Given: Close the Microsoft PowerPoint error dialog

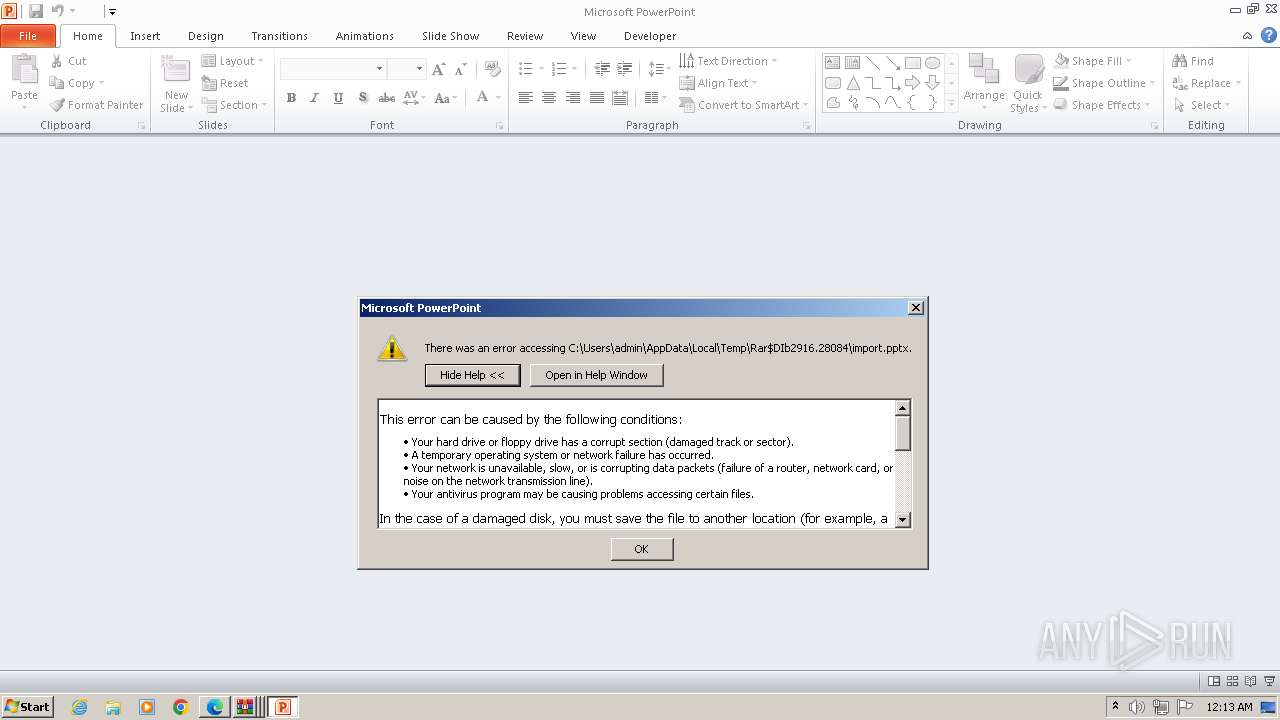Looking at the screenshot, I should point(915,308).
